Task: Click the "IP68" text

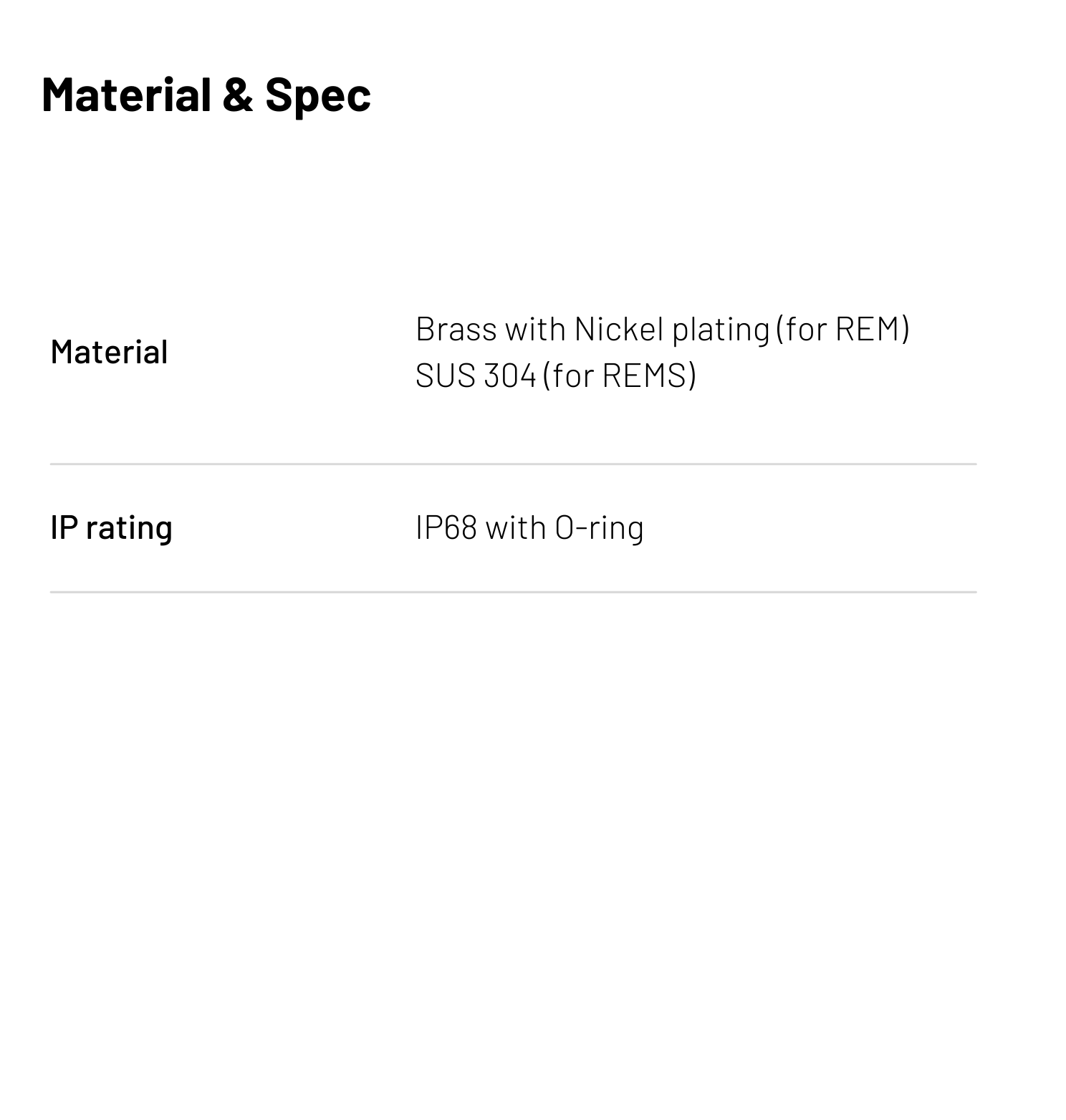Action: (x=446, y=527)
